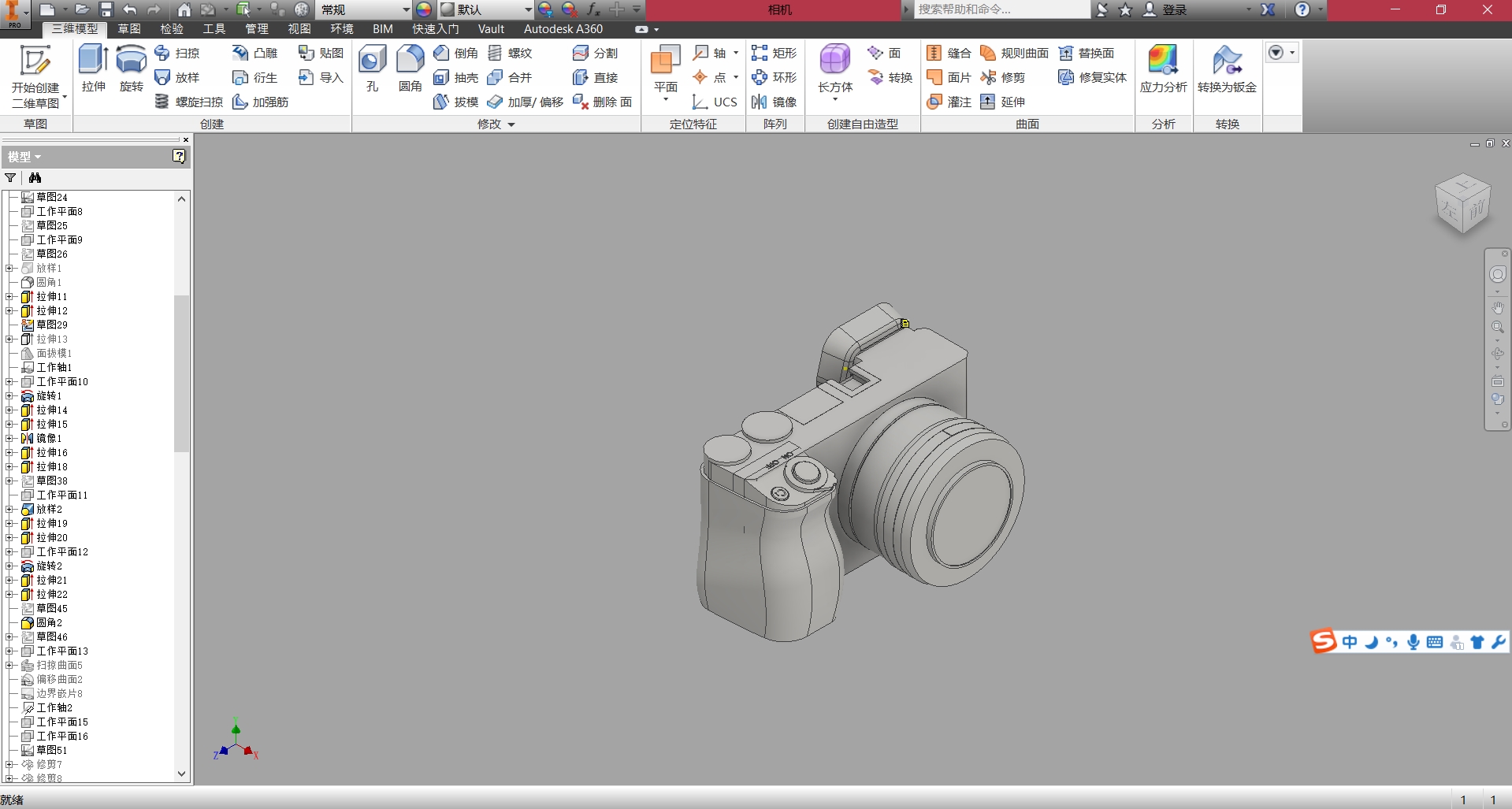Select the Rib (加强筋) tool
Screen dimensions: 1512x809
click(x=261, y=102)
